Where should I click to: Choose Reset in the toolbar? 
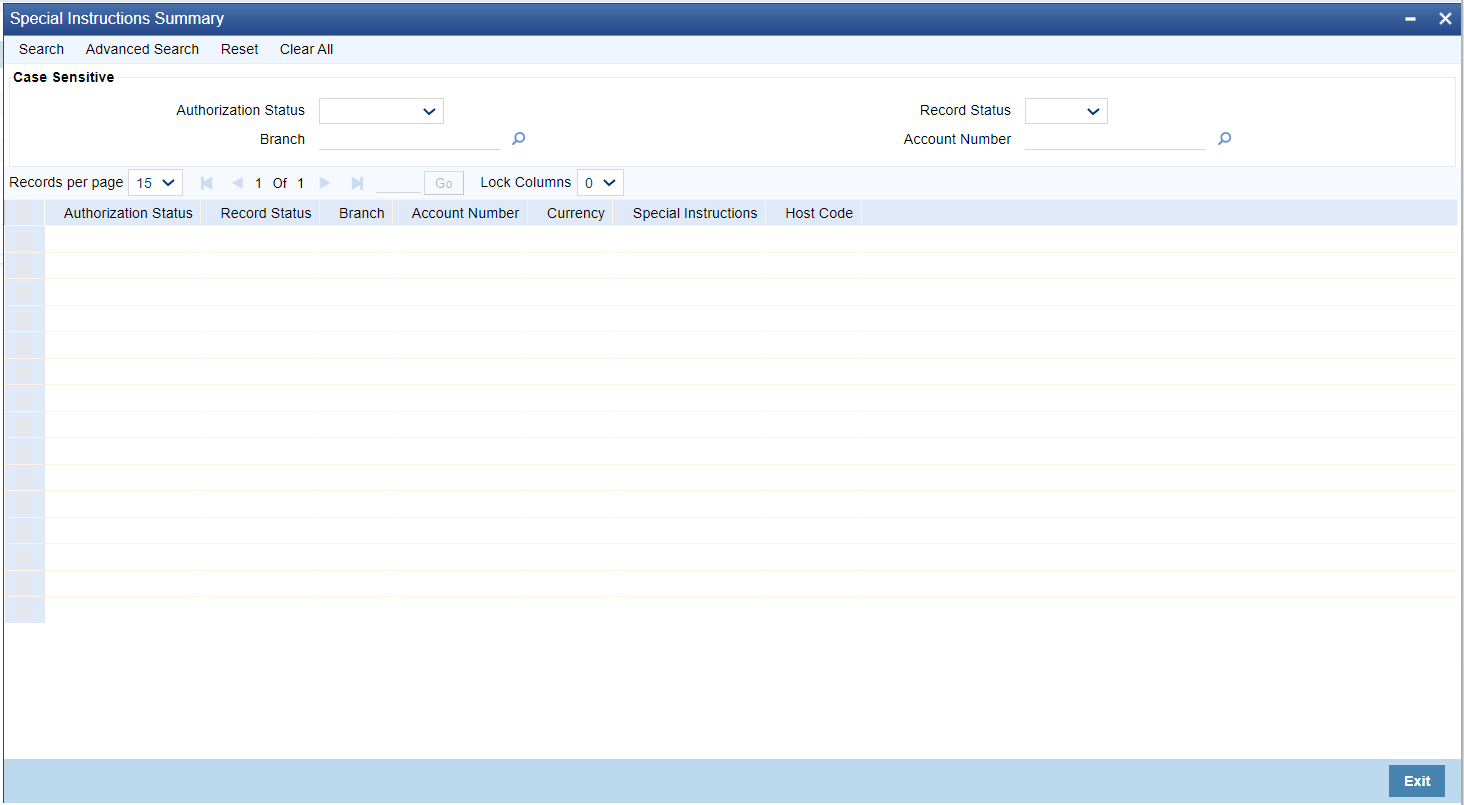pos(240,49)
